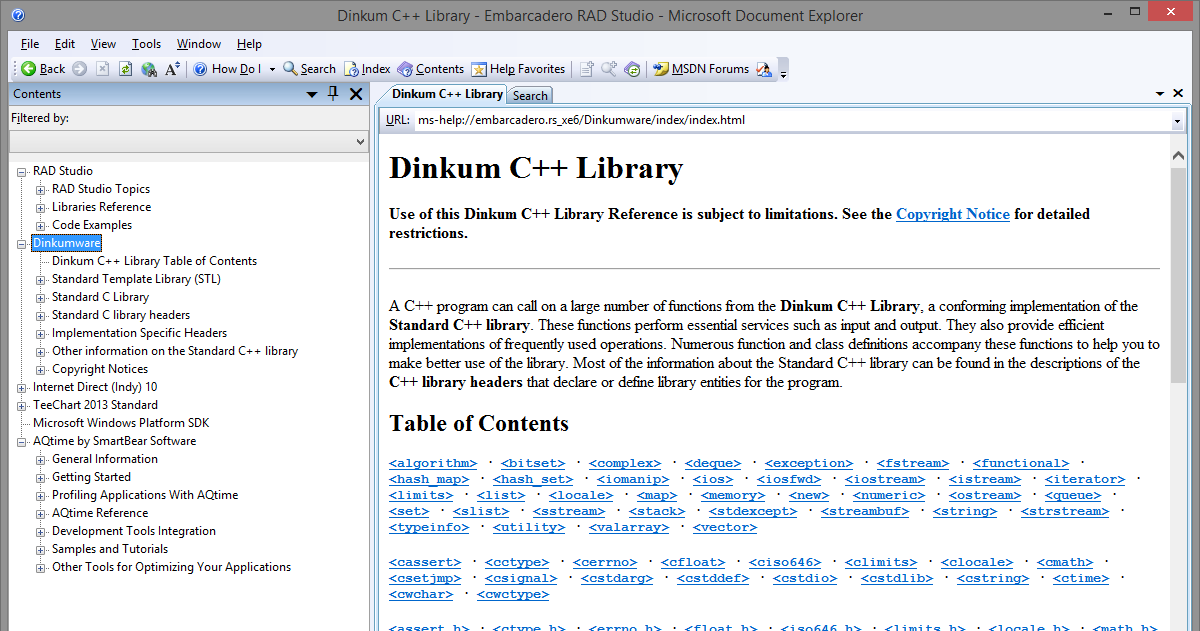Expand the TeeChart 2013 Standard node

click(x=22, y=406)
